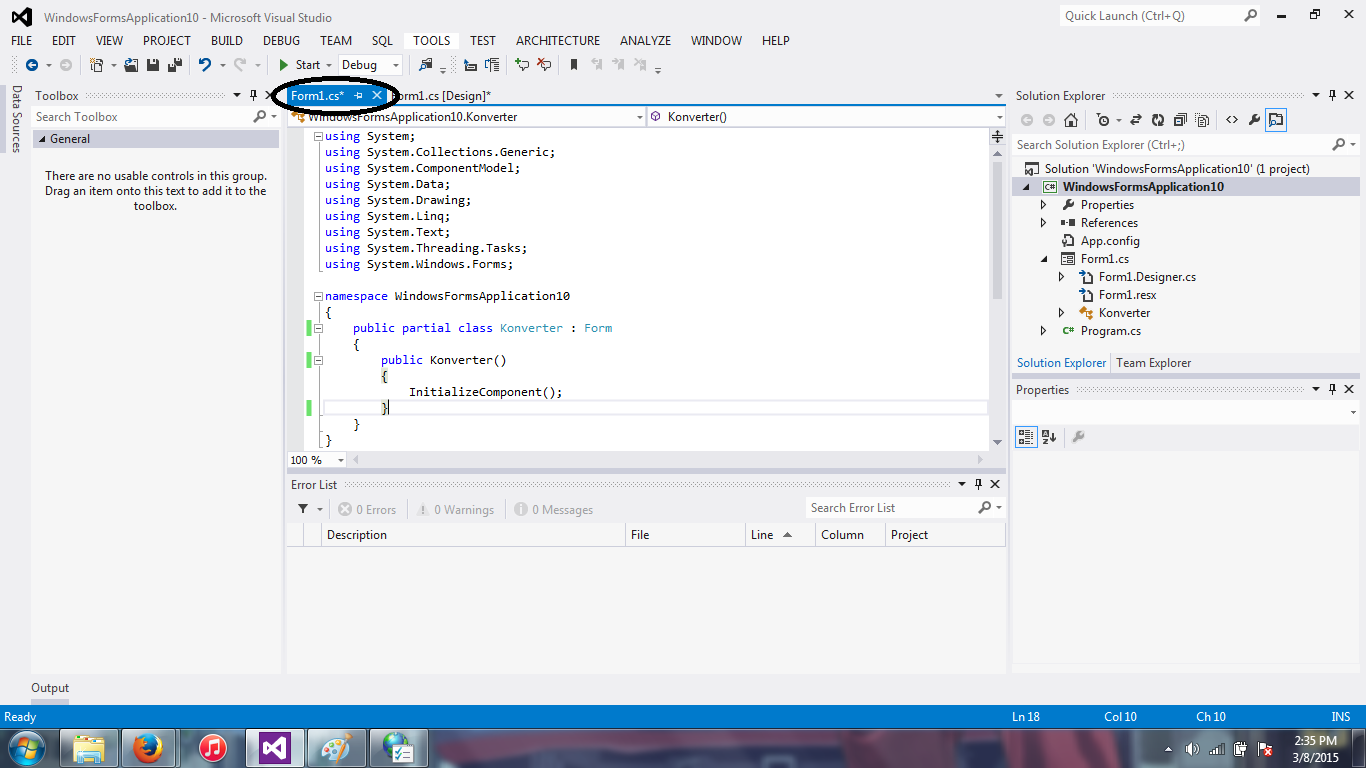The image size is (1366, 768).
Task: Undo the last action using toolbar arrow
Action: (x=205, y=65)
